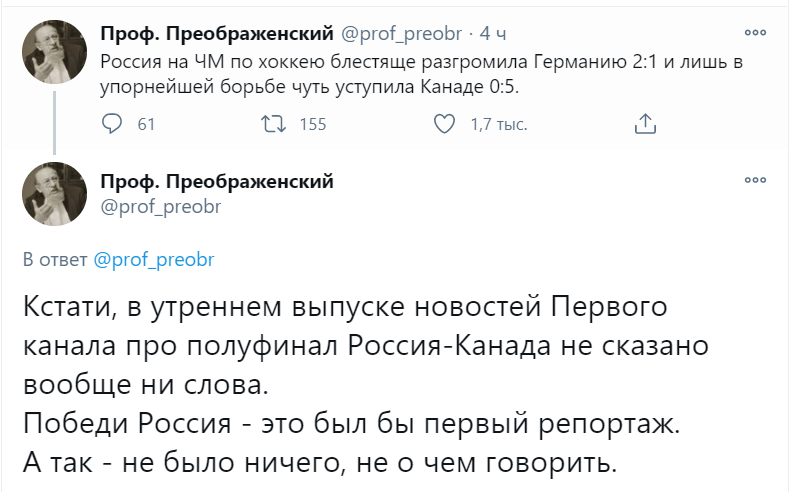Image resolution: width=790 pixels, height=492 pixels.
Task: Like the tweet with the heart icon
Action: tap(445, 124)
